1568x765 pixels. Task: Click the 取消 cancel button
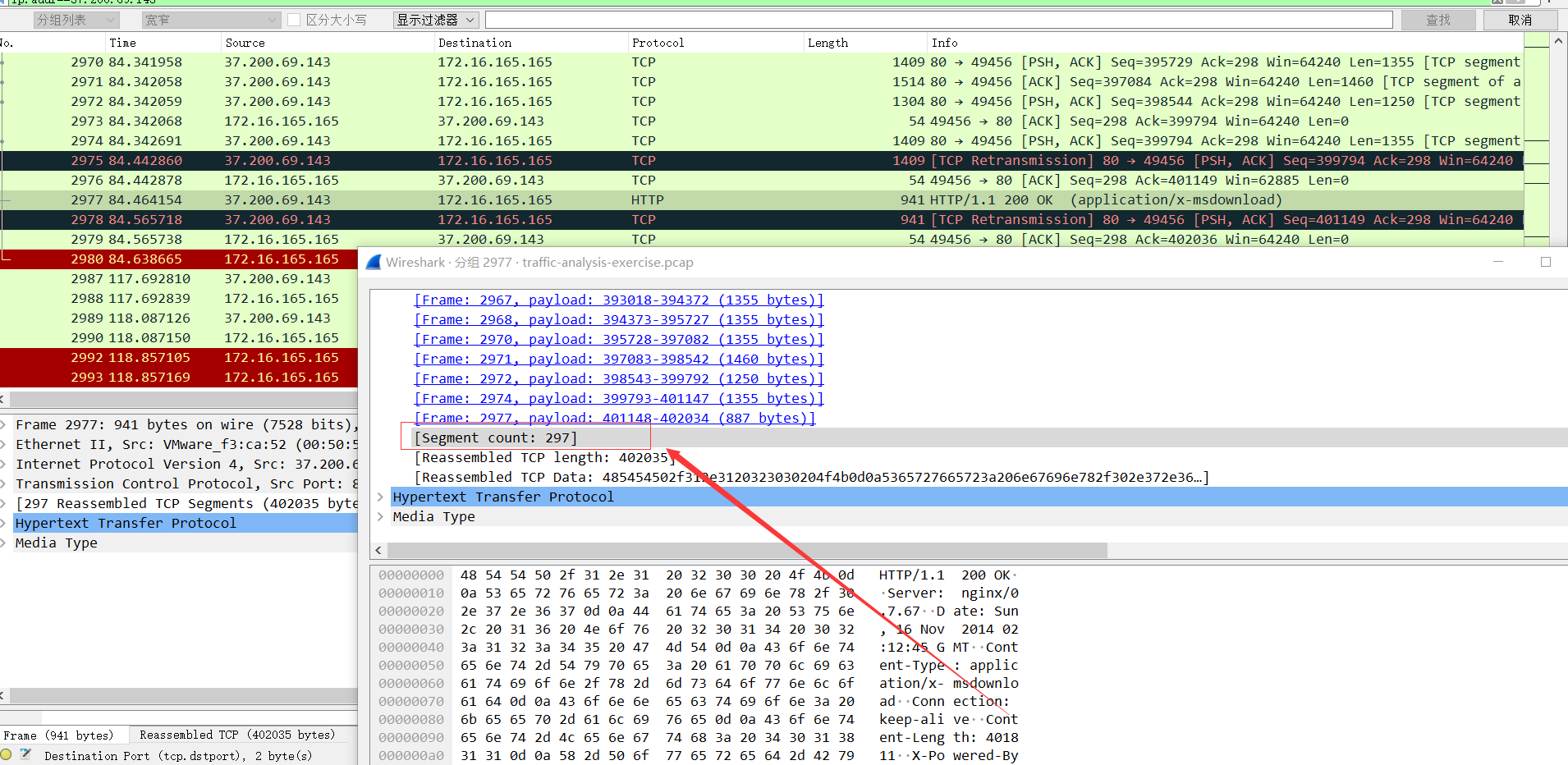click(1520, 20)
